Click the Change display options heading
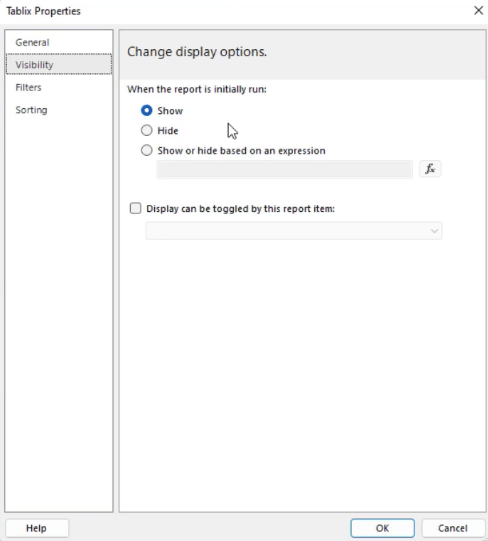 point(197,52)
